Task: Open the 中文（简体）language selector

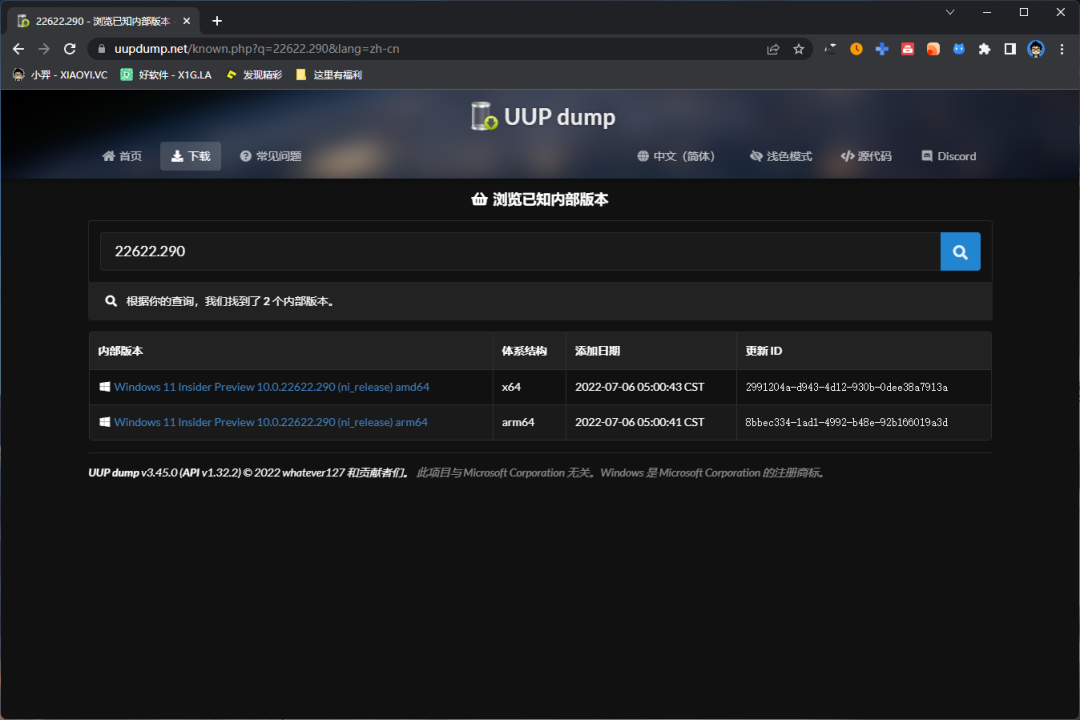Action: [677, 156]
